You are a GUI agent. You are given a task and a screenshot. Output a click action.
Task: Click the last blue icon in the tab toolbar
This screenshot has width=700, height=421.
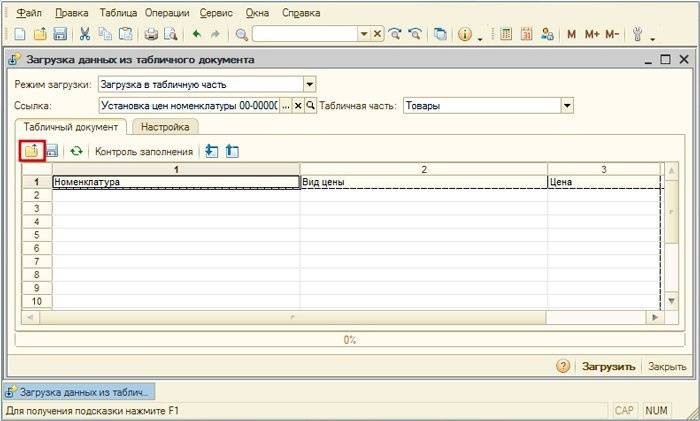coord(232,151)
